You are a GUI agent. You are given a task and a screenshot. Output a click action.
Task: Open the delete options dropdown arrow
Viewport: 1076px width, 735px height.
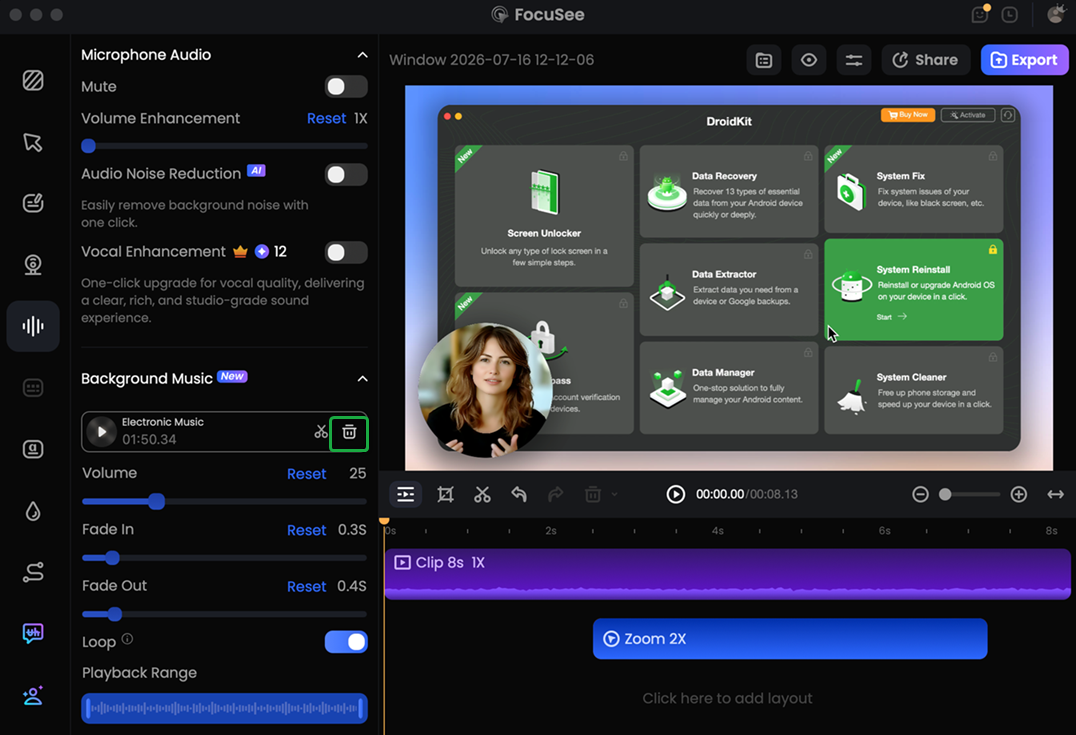coord(614,494)
